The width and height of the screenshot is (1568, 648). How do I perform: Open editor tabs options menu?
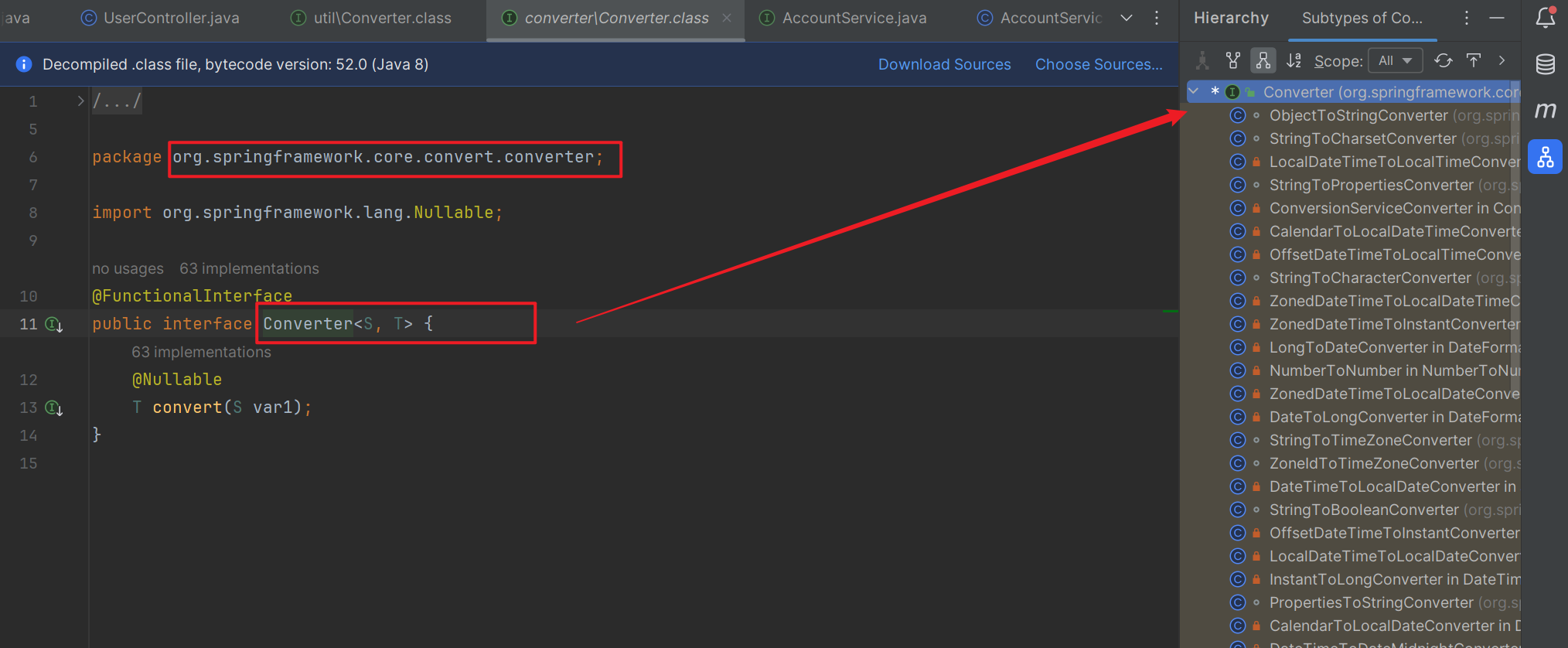tap(1157, 18)
